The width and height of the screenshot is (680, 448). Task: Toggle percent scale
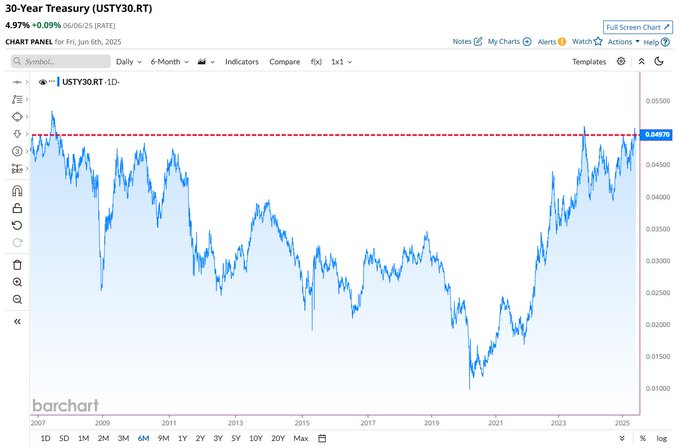pyautogui.click(x=642, y=438)
